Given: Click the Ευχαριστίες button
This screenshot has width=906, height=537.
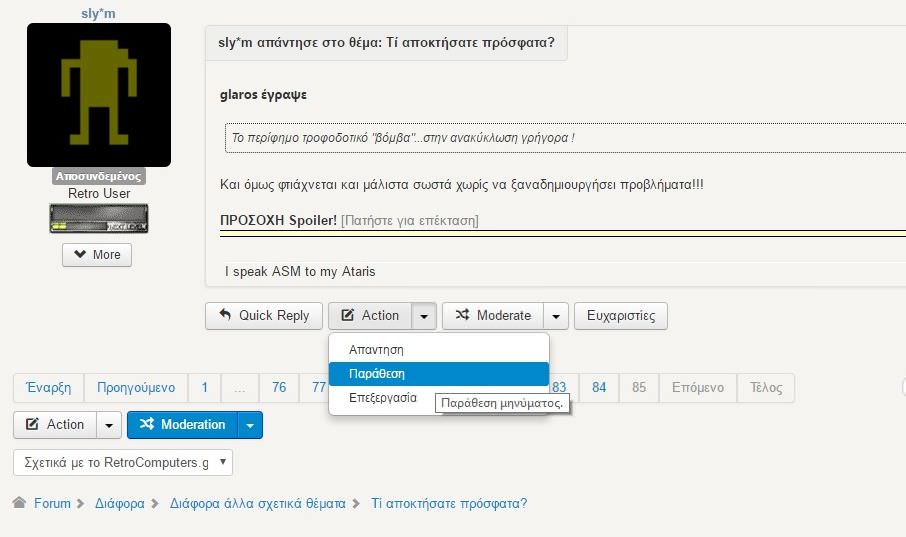Looking at the screenshot, I should pos(620,315).
